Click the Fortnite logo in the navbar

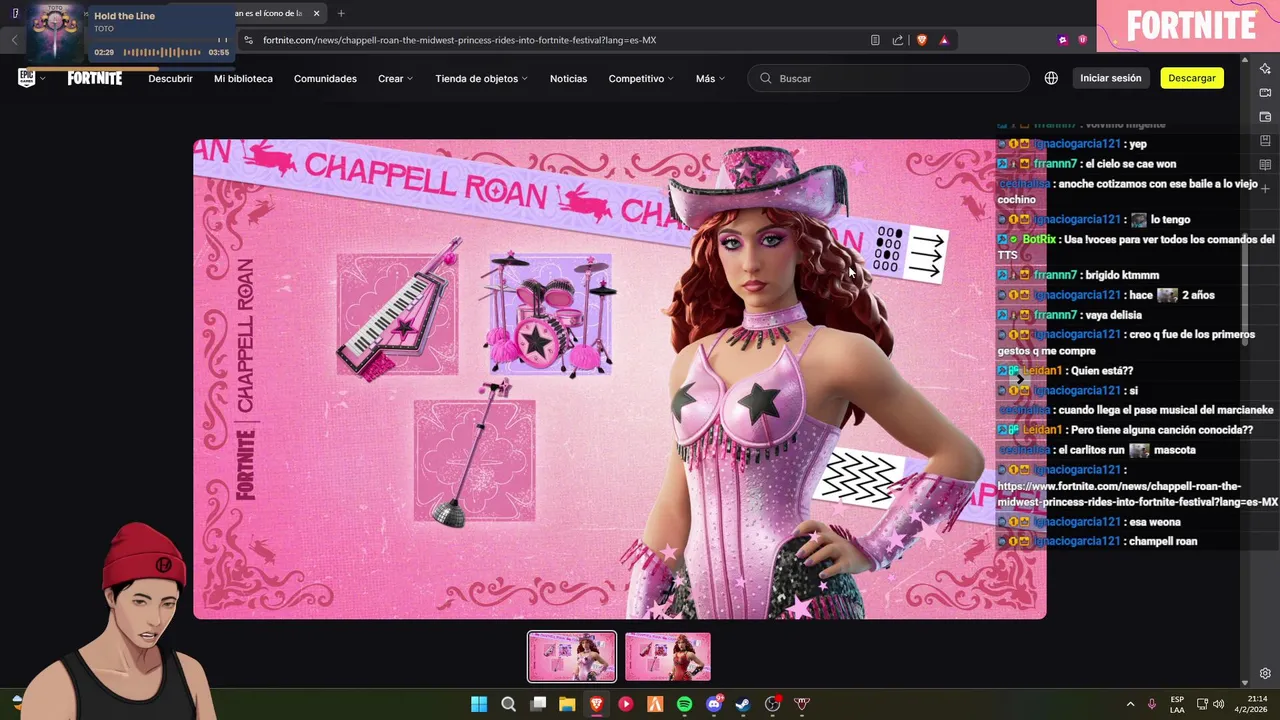click(95, 78)
